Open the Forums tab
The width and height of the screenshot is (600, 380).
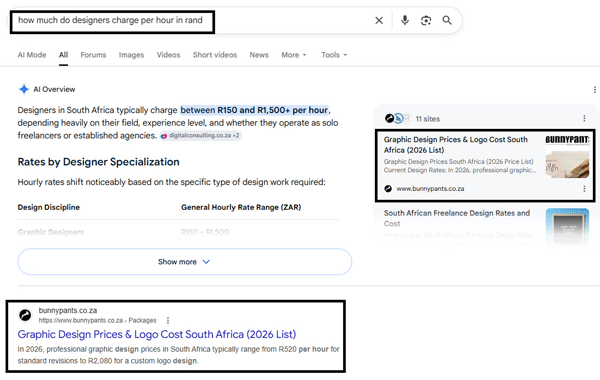[93, 55]
